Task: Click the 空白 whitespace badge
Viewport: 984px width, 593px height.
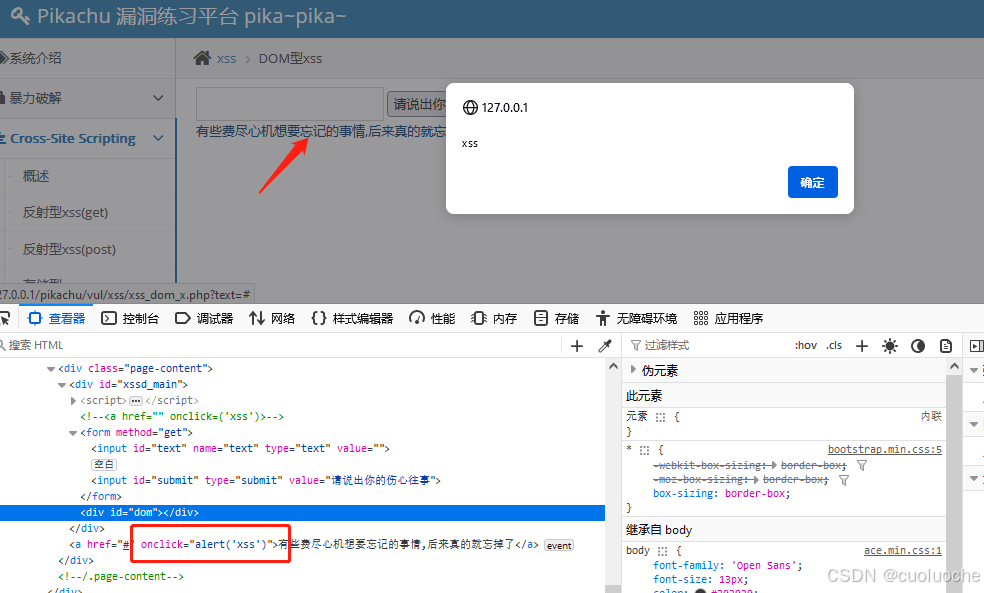Action: tap(104, 464)
